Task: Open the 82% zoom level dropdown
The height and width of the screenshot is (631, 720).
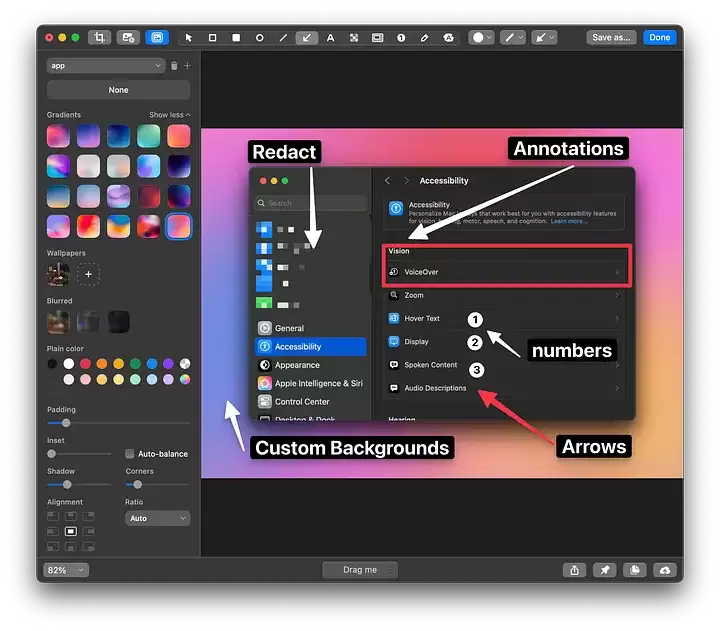Action: tap(66, 570)
